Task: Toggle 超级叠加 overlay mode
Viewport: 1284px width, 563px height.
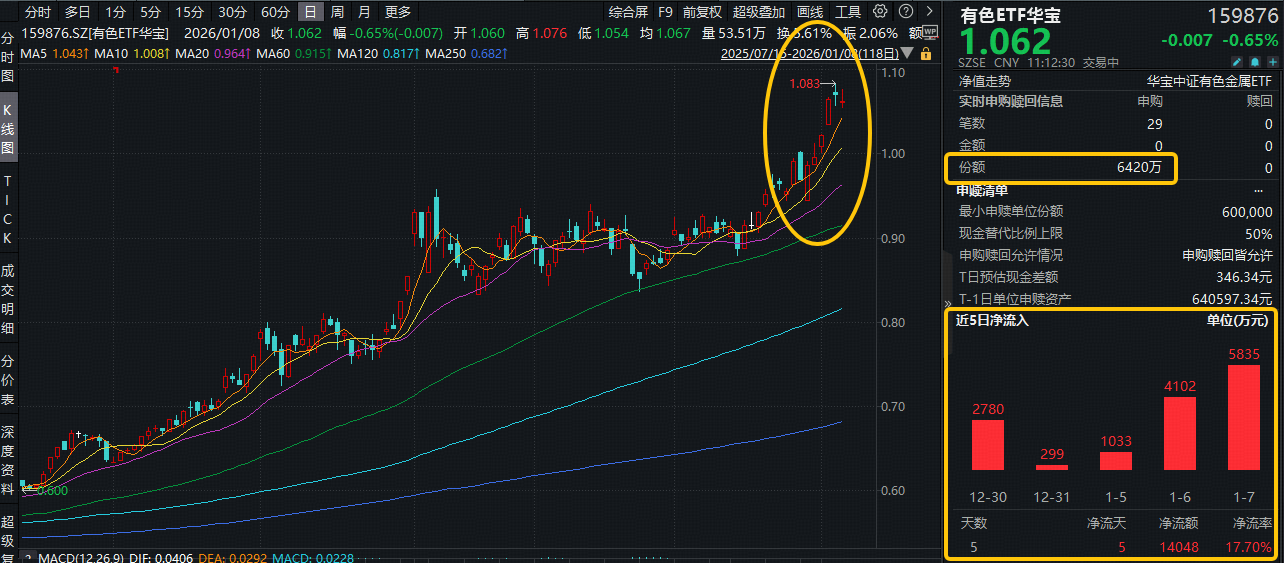Action: [x=759, y=12]
